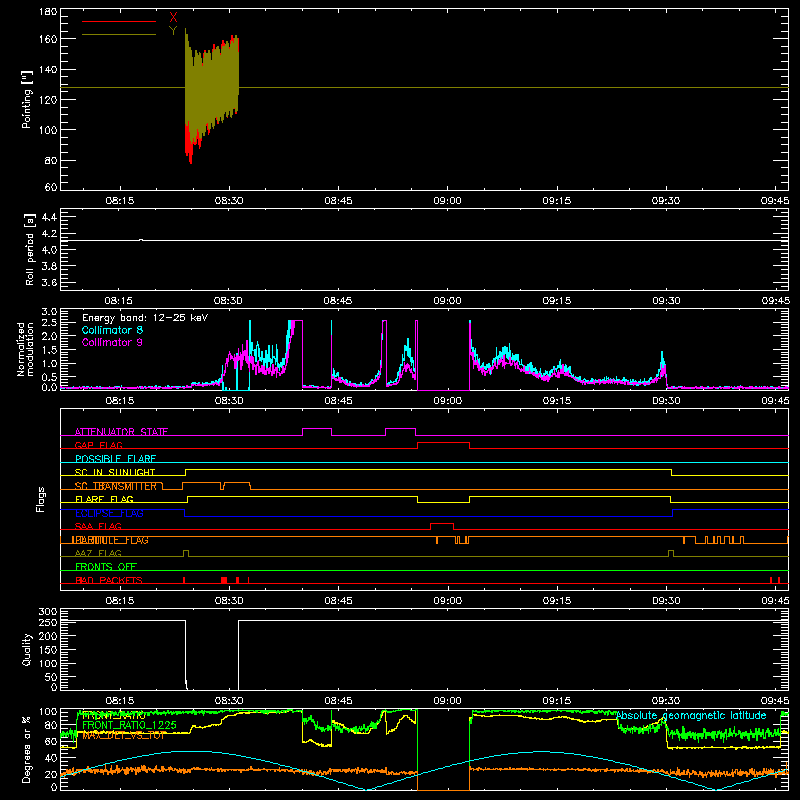
Task: Click the 'X' legend label
Action: (x=173, y=18)
